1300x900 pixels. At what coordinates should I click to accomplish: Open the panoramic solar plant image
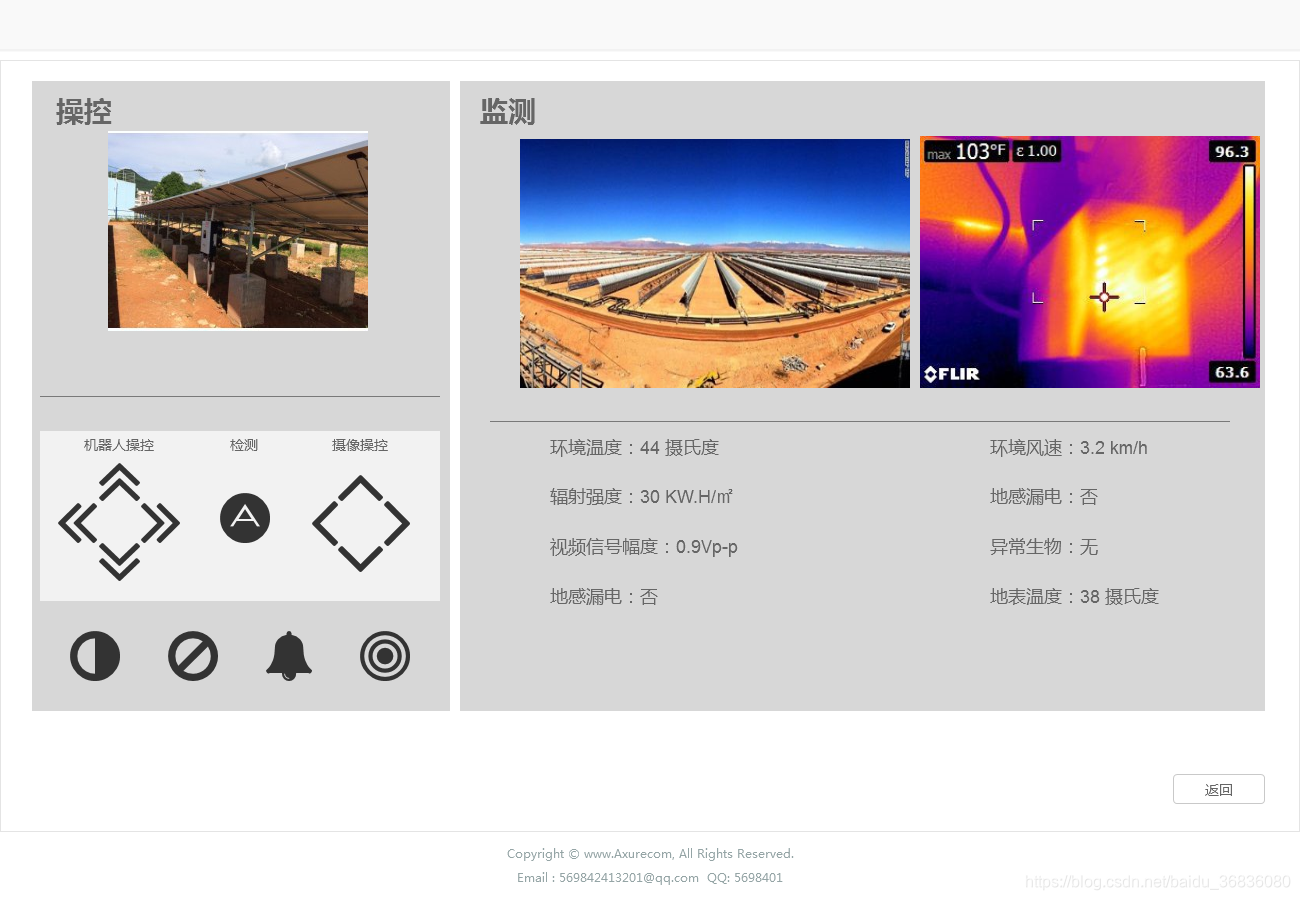pyautogui.click(x=715, y=263)
